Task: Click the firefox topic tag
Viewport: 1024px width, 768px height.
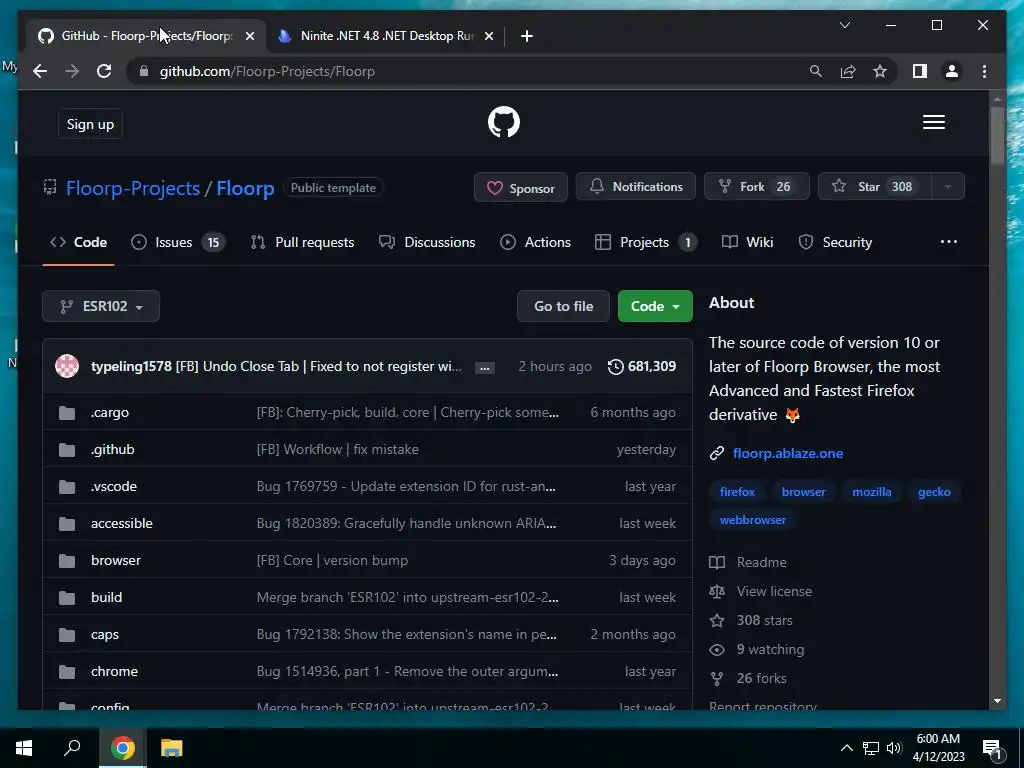Action: pos(737,492)
